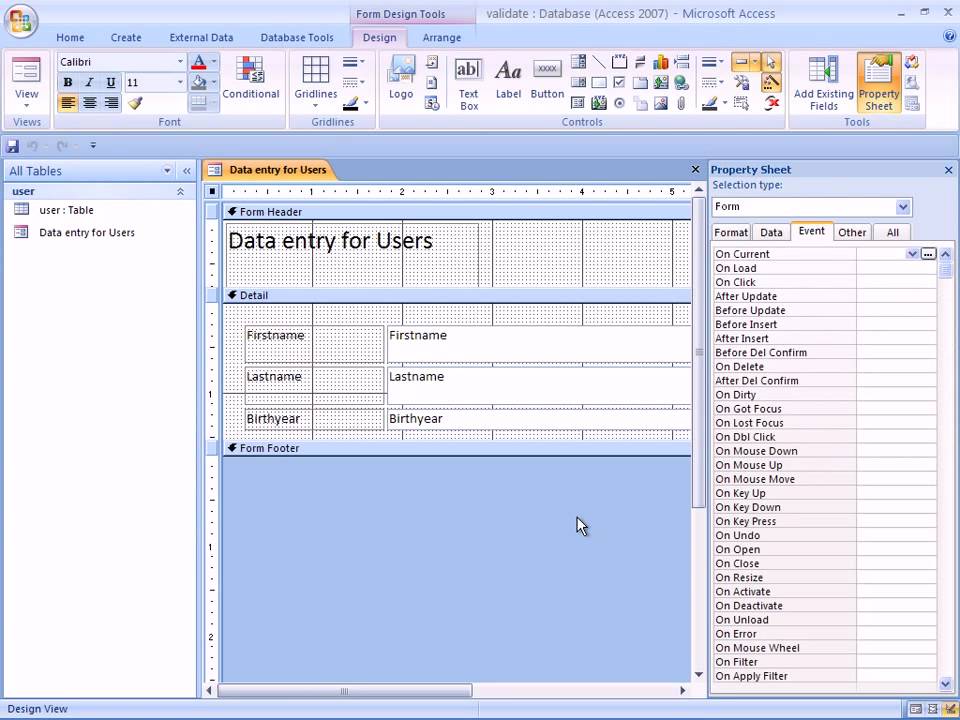Toggle Italic formatting
The height and width of the screenshot is (720, 960).
click(x=89, y=83)
